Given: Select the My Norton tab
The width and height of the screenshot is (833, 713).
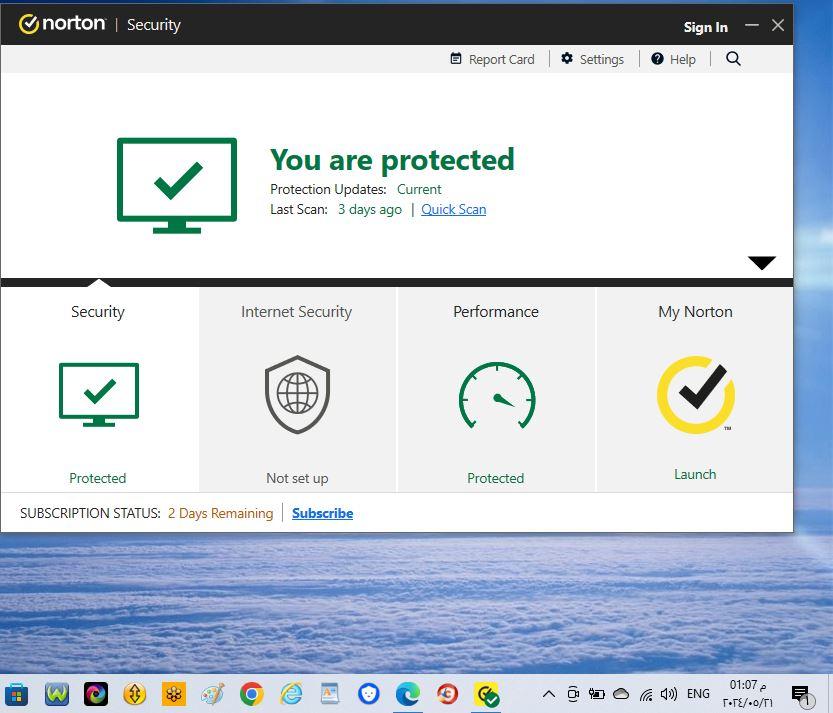Looking at the screenshot, I should (x=695, y=389).
